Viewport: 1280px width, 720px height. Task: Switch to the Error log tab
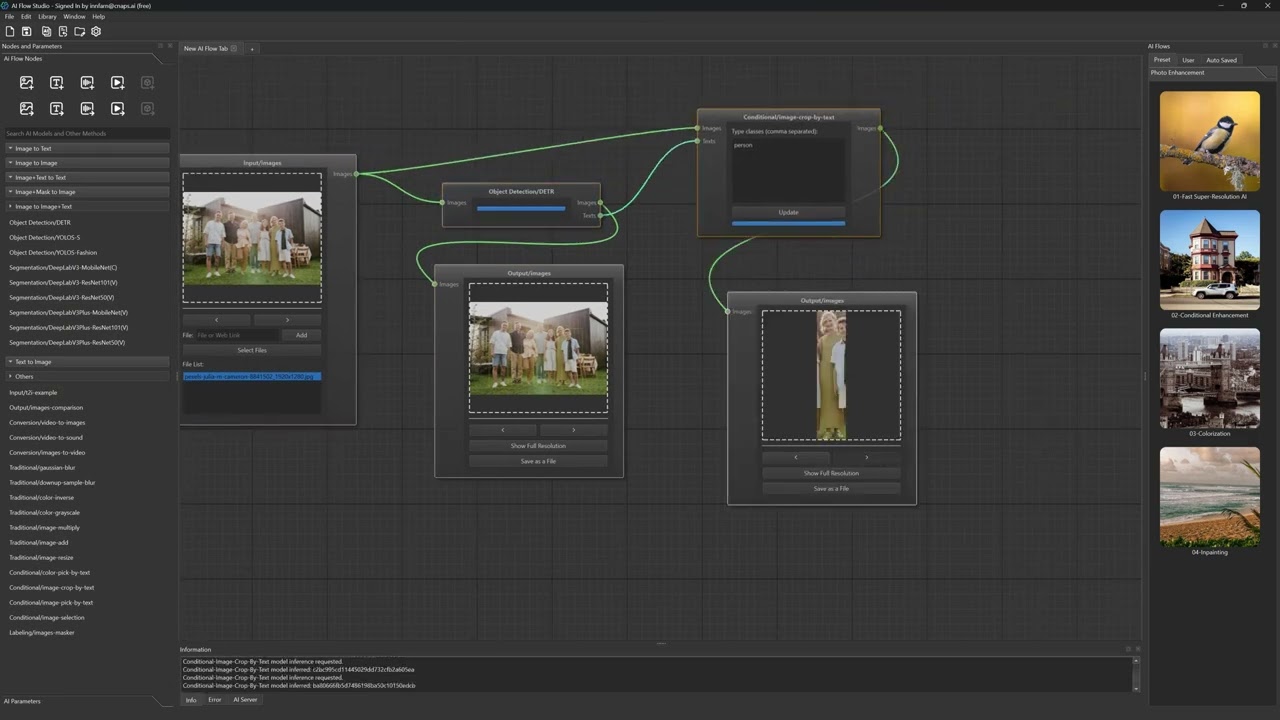[x=214, y=700]
